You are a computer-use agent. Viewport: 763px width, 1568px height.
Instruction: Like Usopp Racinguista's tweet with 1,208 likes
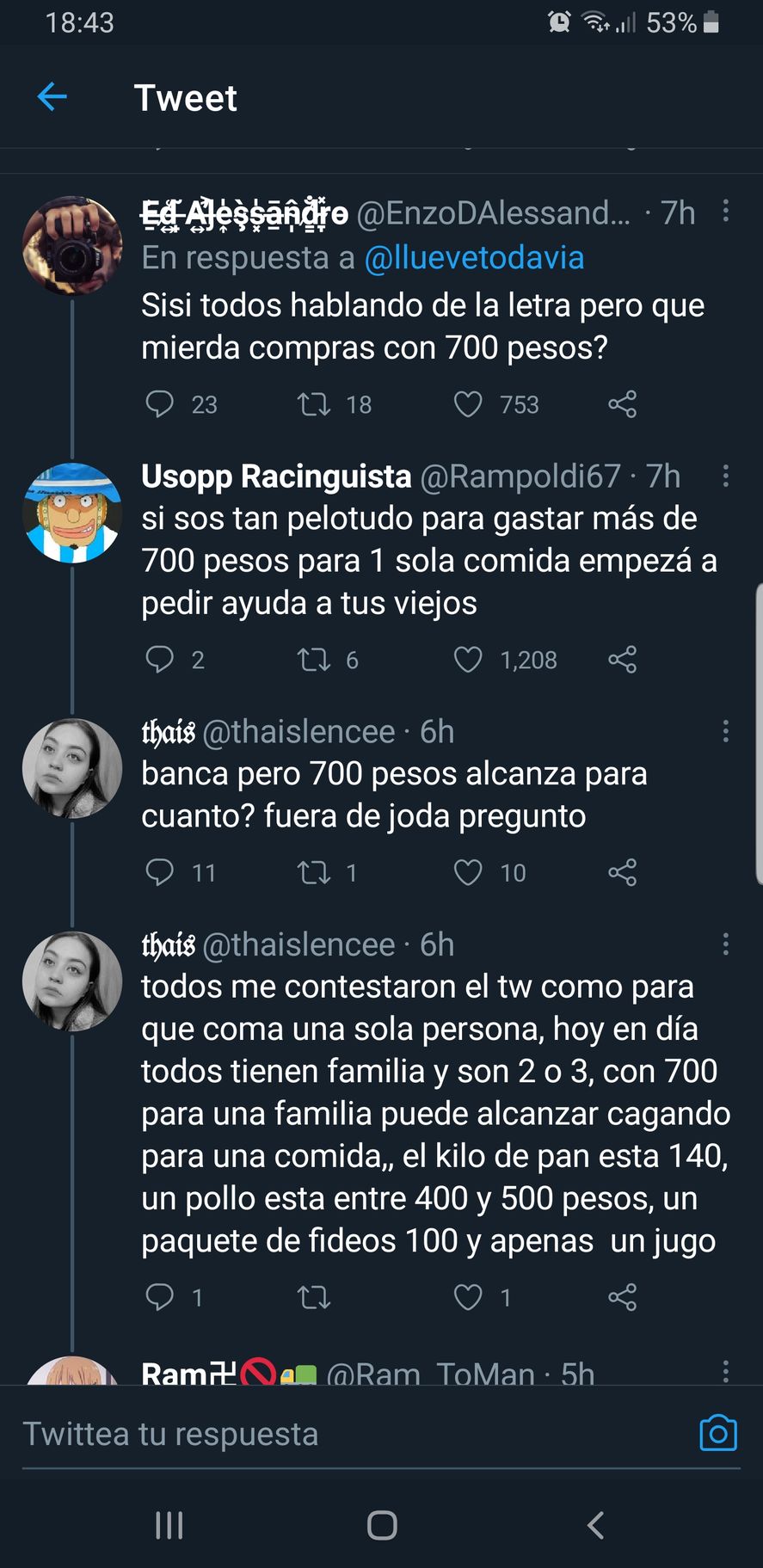tap(468, 660)
